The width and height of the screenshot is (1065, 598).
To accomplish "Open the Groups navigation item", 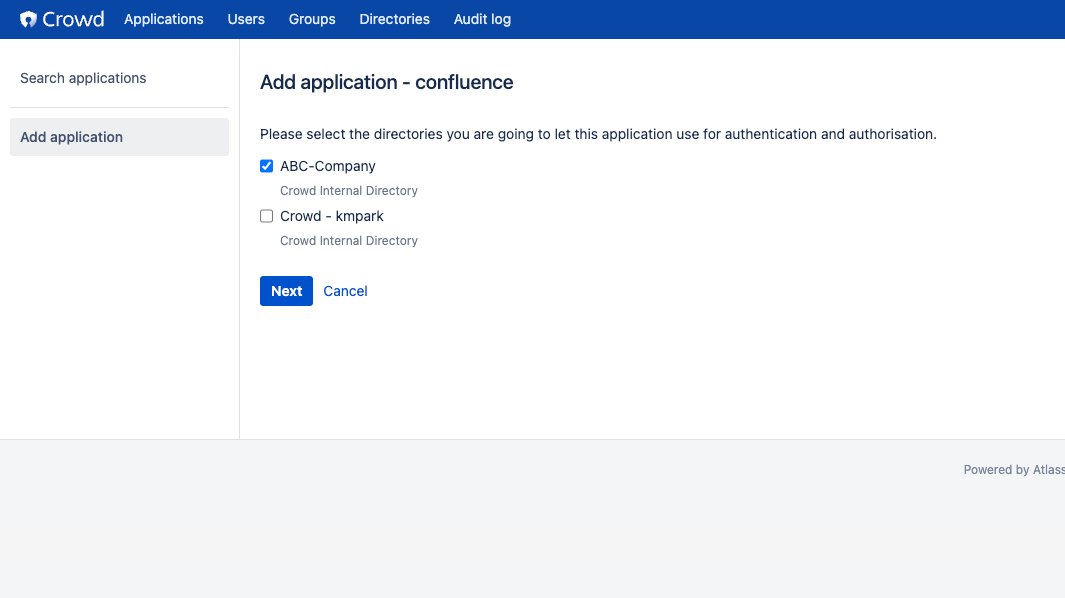I will pyautogui.click(x=312, y=19).
